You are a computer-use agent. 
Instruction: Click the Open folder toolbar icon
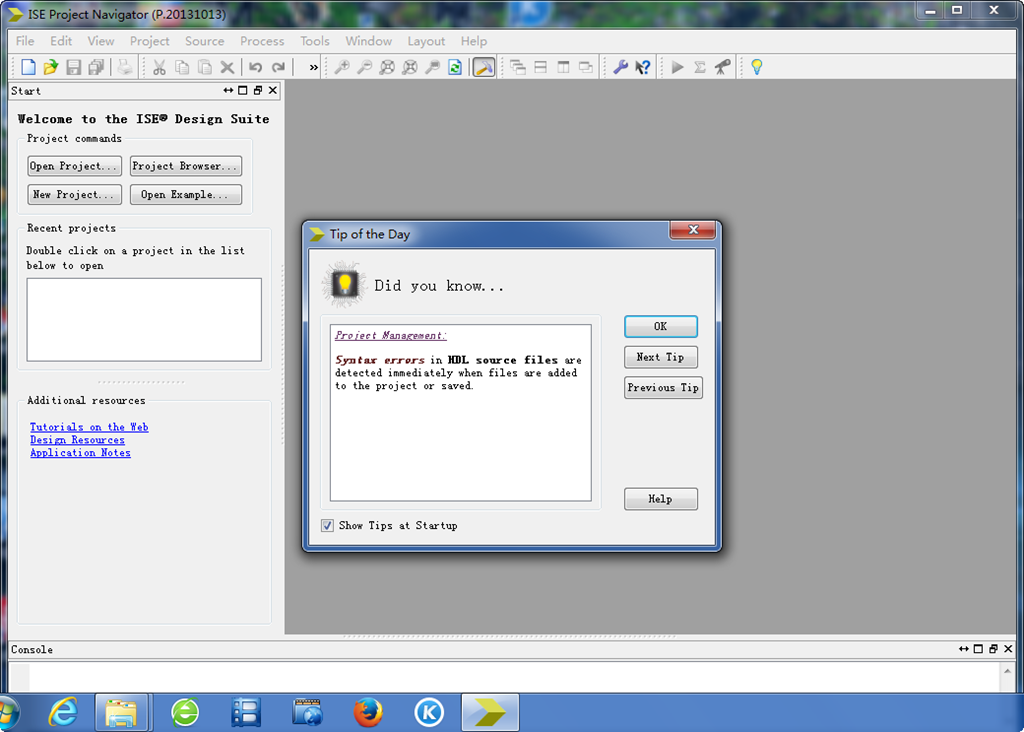(x=50, y=67)
